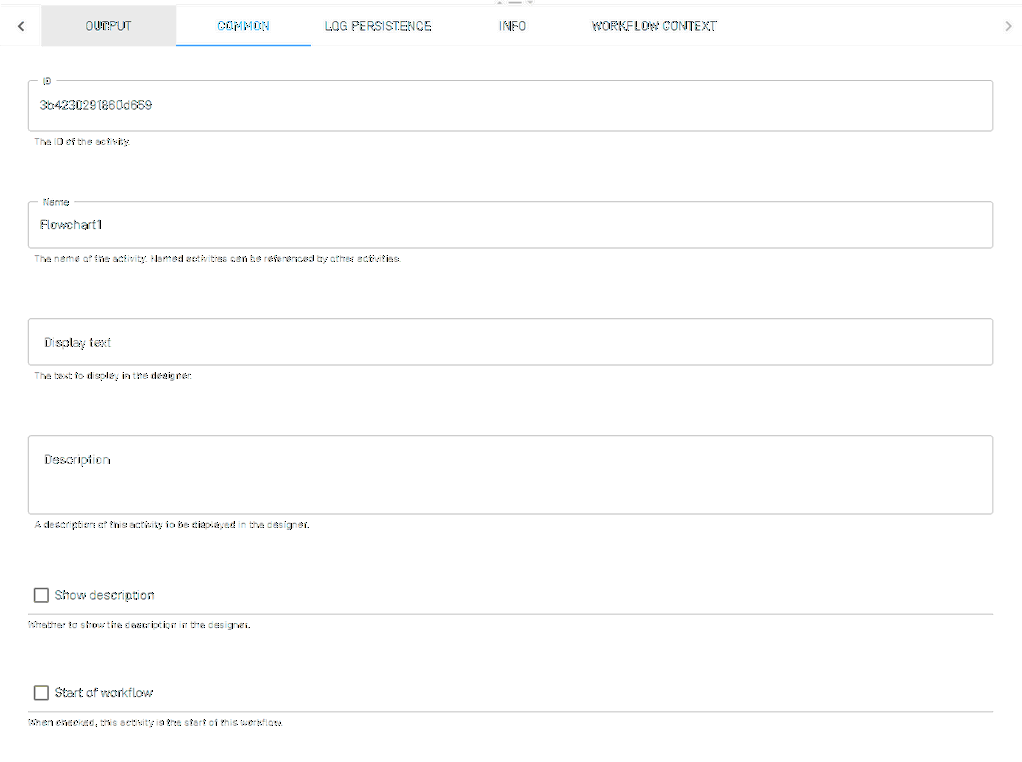Viewport: 1022px width, 762px height.
Task: Select the Common tab
Action: tap(243, 26)
